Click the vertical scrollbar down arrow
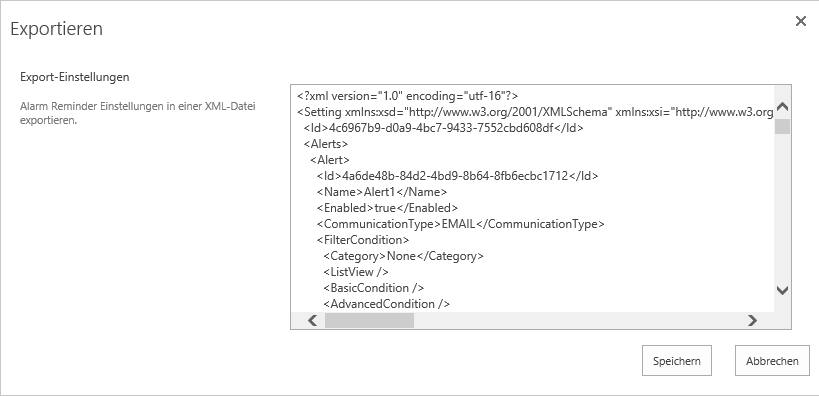The image size is (819, 396). point(782,290)
